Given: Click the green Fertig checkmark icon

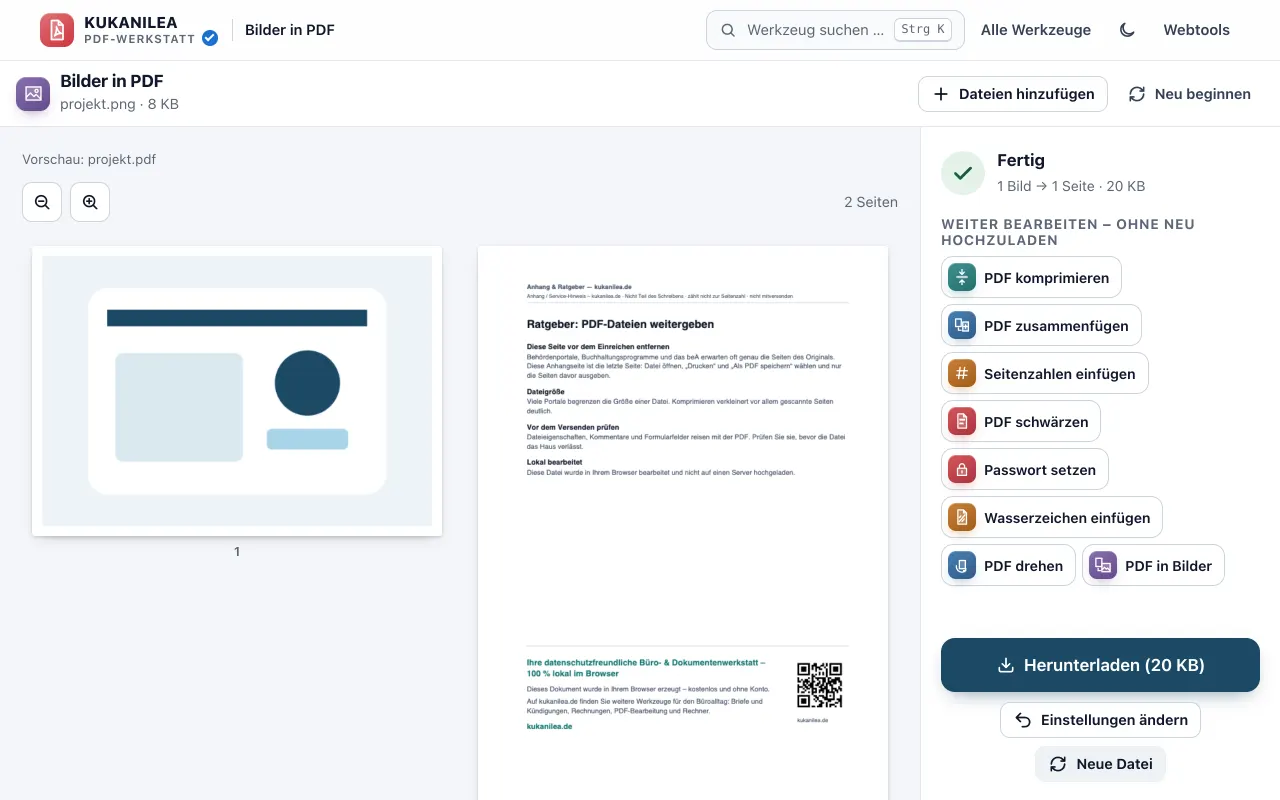Looking at the screenshot, I should (963, 173).
